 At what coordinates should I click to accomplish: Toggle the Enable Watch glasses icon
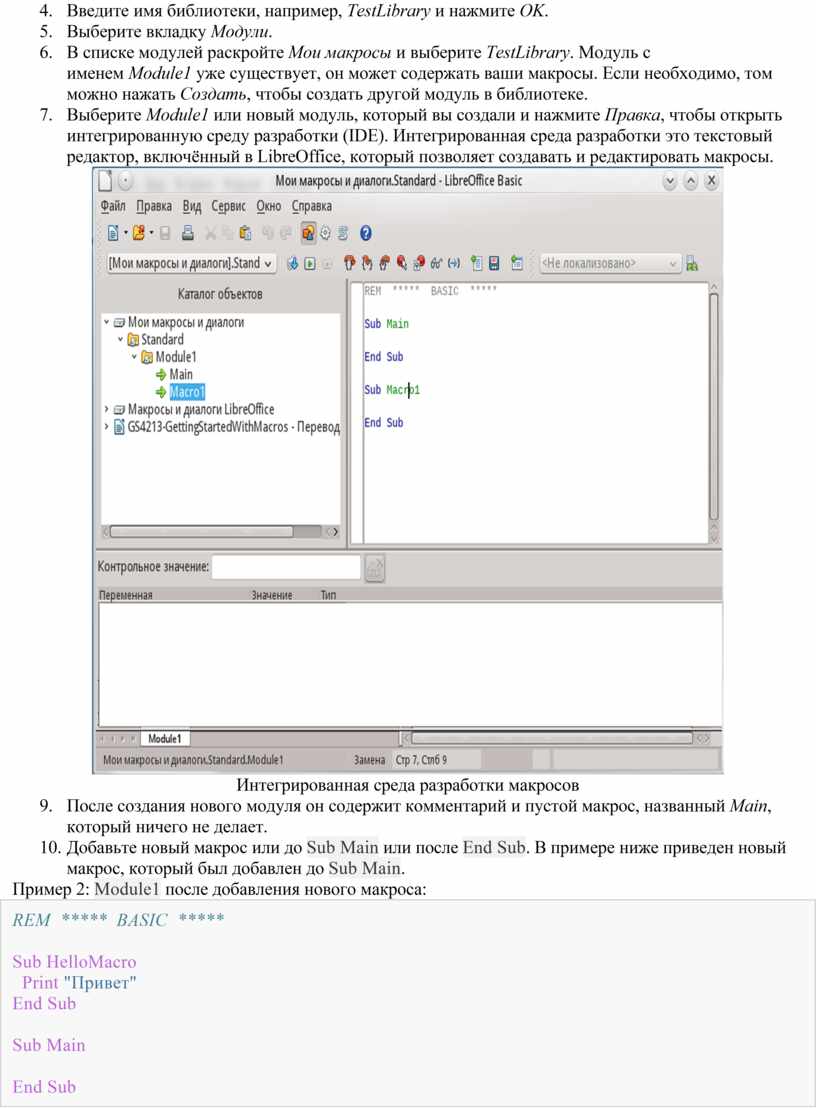click(436, 263)
